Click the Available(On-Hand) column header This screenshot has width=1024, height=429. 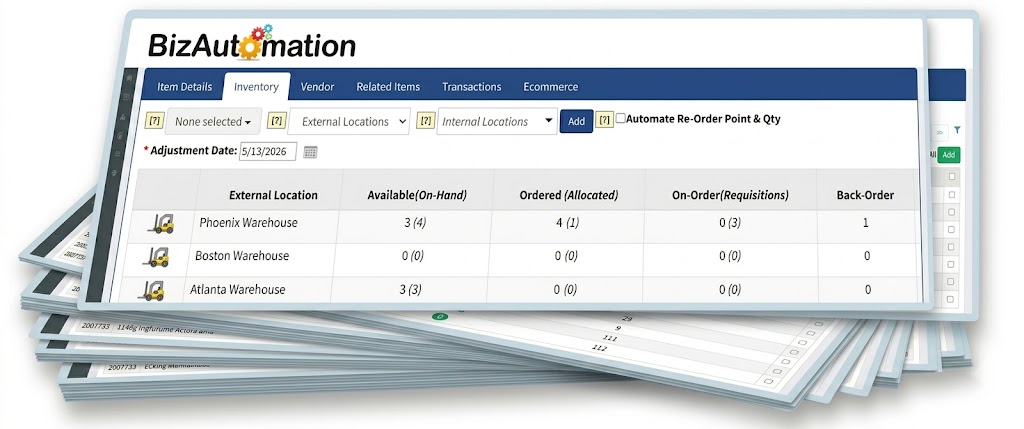coord(417,195)
